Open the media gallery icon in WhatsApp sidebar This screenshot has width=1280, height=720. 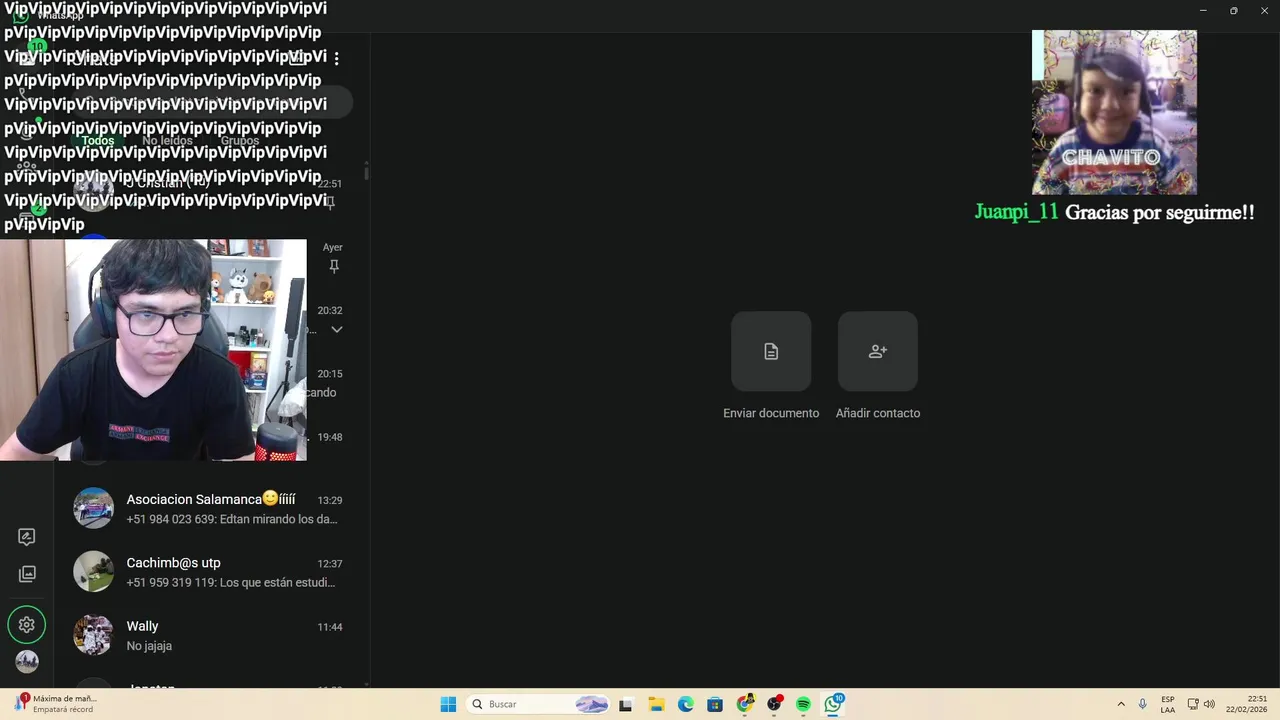click(x=27, y=574)
